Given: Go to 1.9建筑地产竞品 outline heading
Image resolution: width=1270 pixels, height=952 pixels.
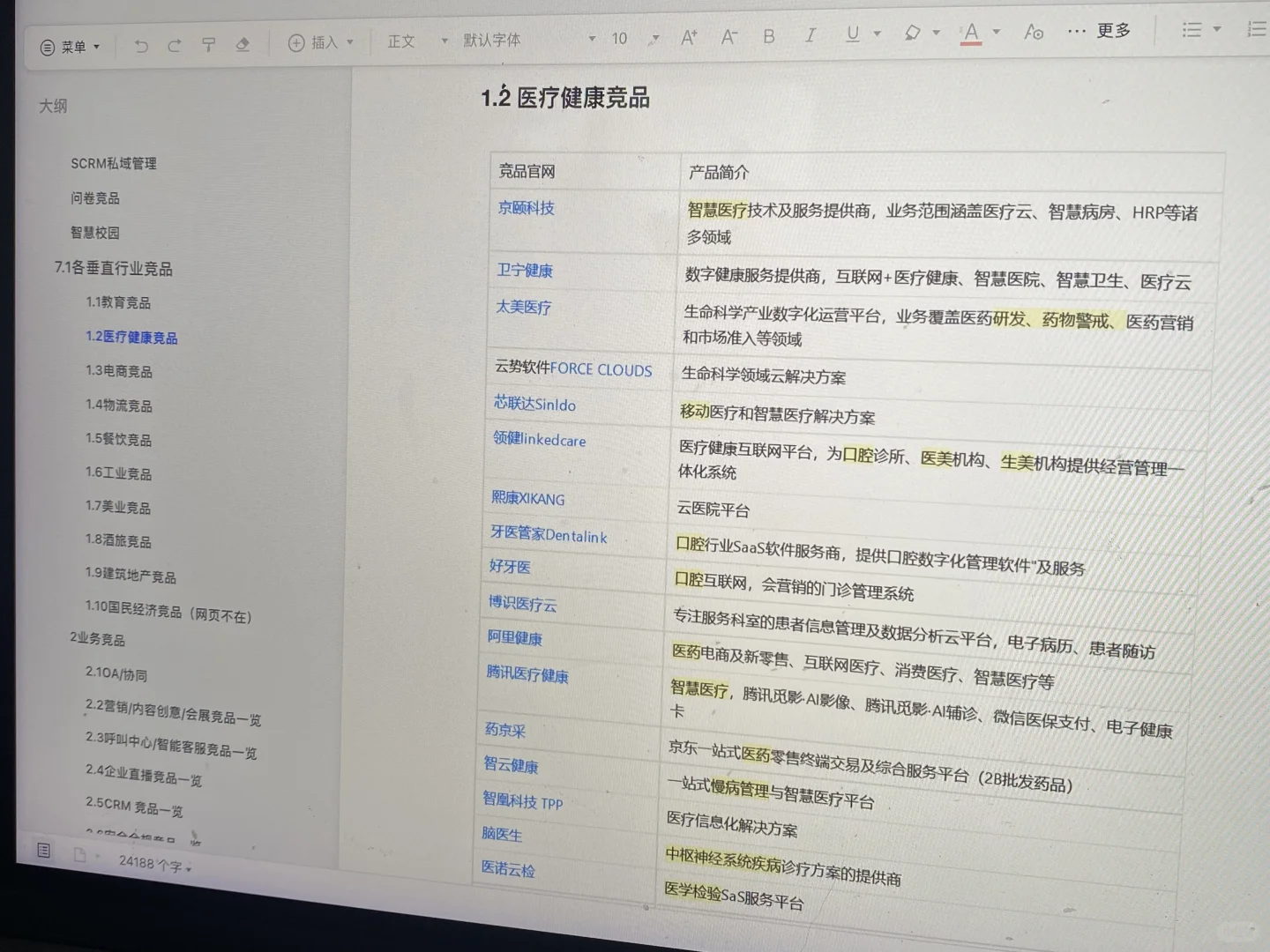Looking at the screenshot, I should pos(131,575).
